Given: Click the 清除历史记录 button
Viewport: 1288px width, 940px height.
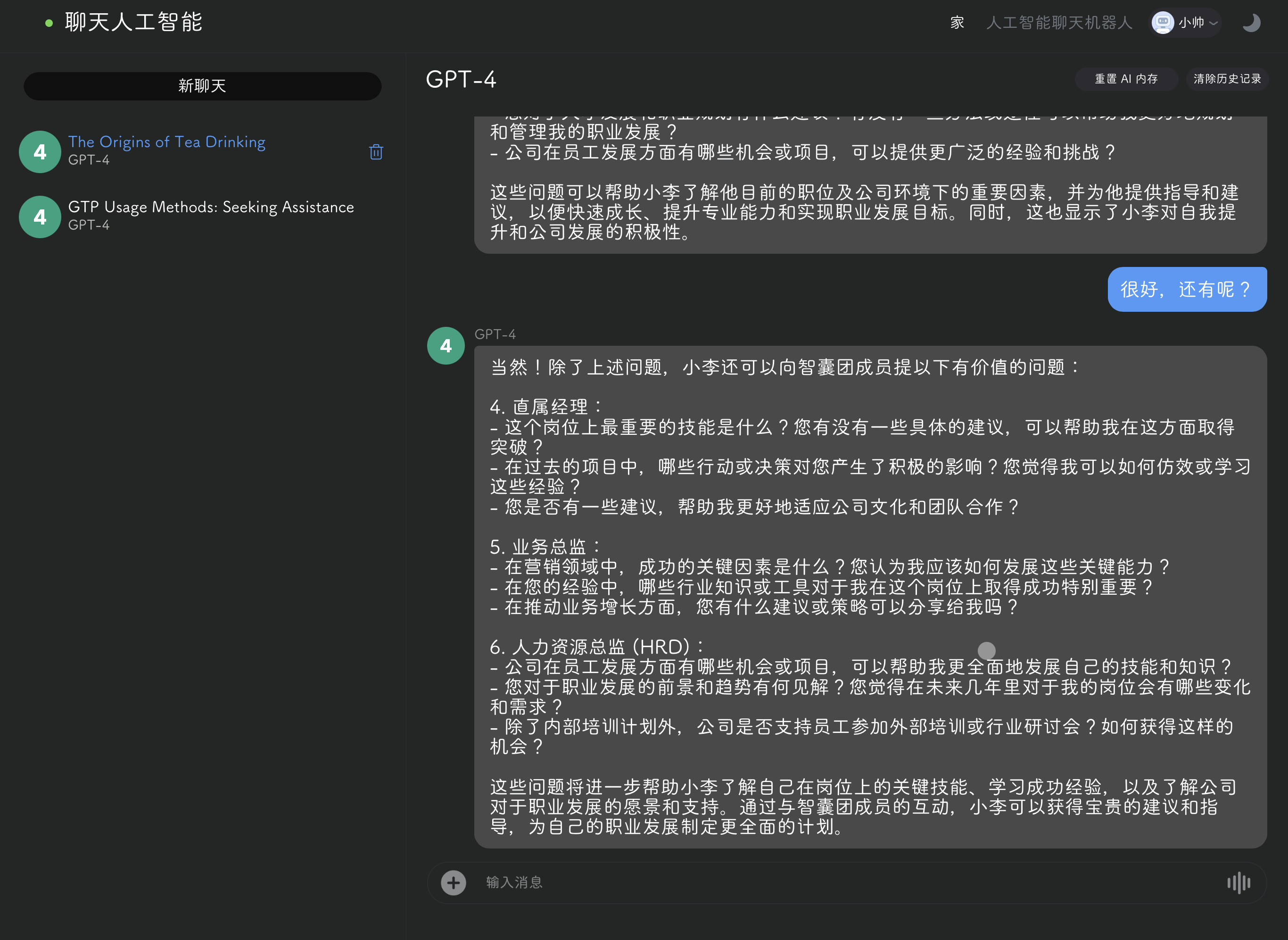Looking at the screenshot, I should click(1227, 79).
